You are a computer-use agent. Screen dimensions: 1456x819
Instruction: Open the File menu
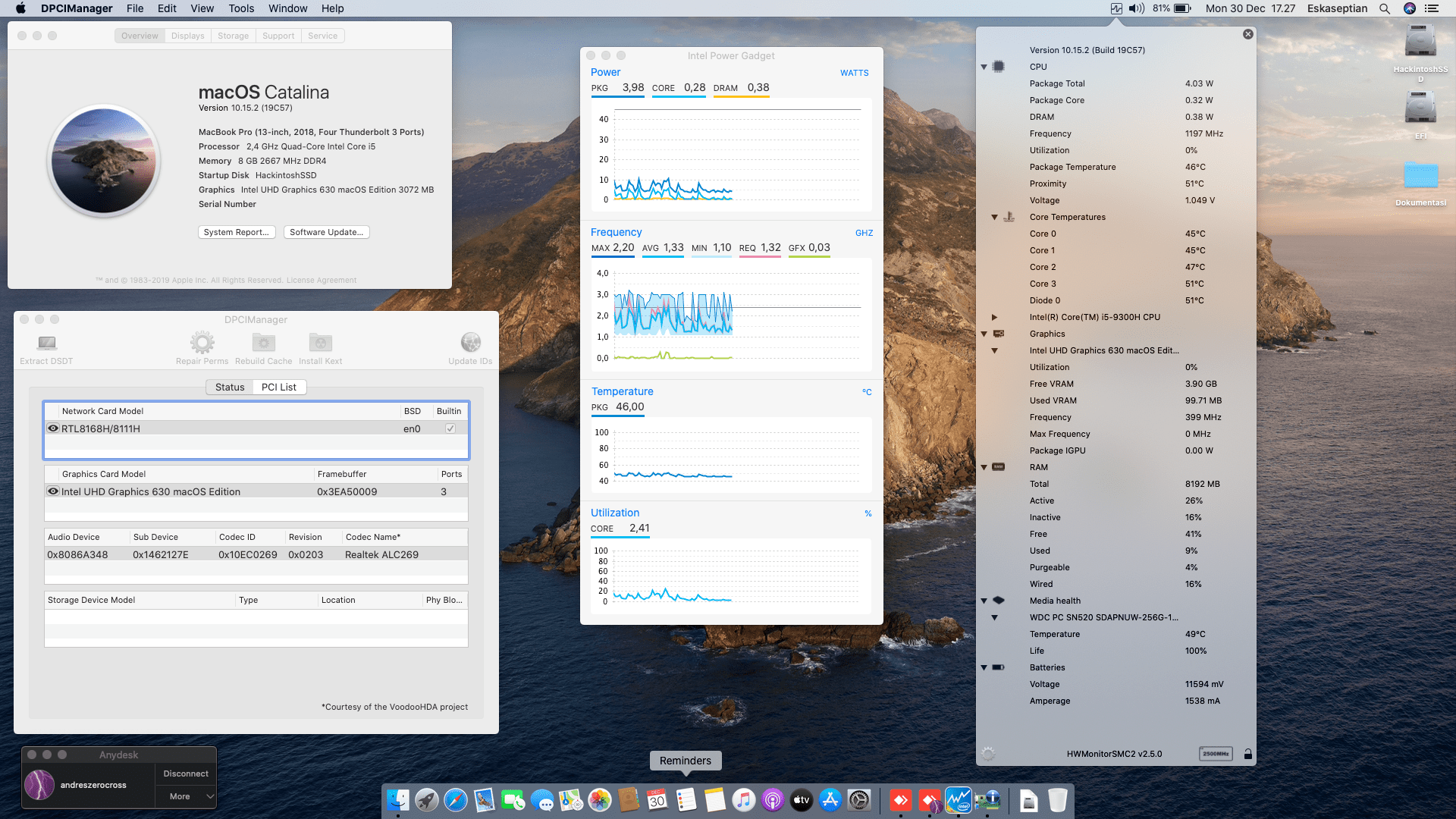(x=135, y=8)
